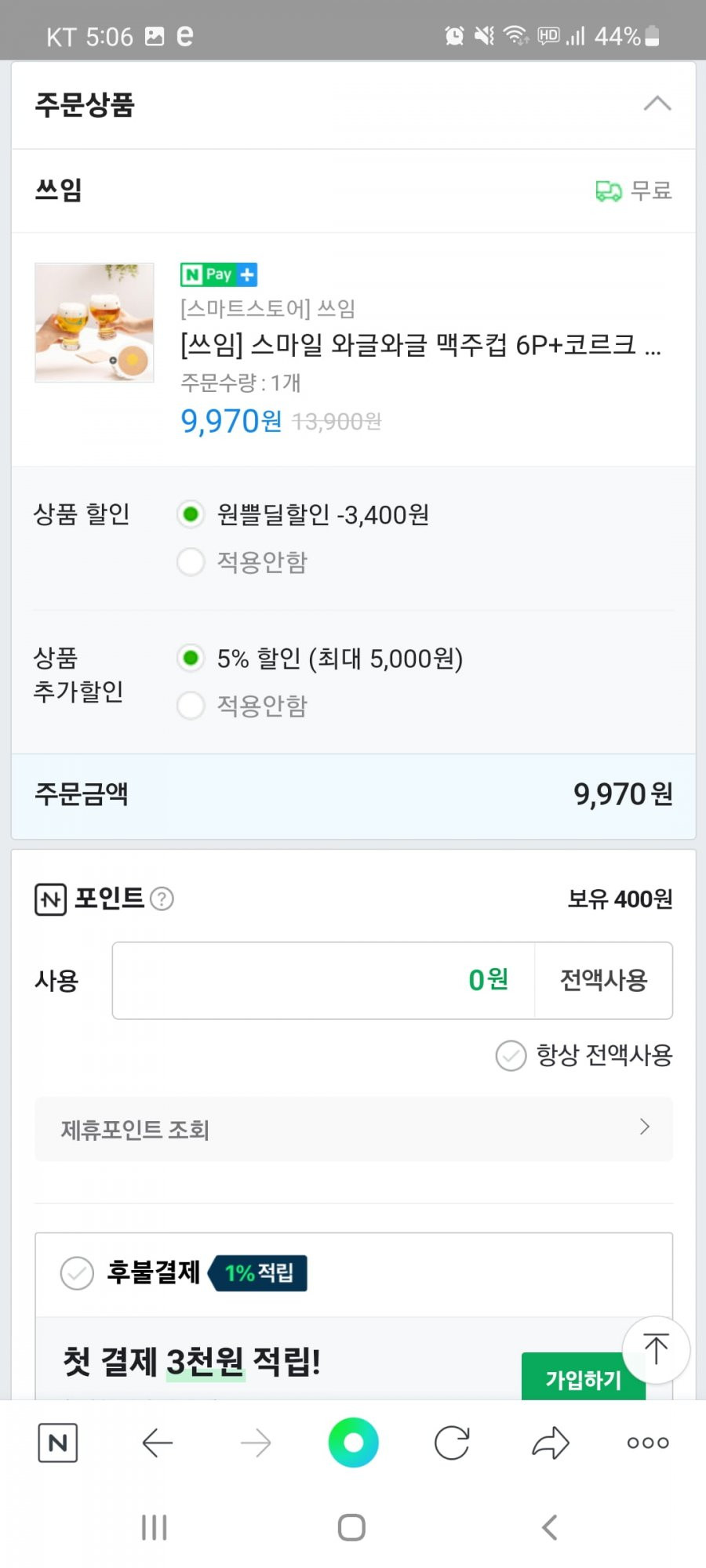
Task: Tap the green circle Naver button
Action: [x=353, y=1443]
